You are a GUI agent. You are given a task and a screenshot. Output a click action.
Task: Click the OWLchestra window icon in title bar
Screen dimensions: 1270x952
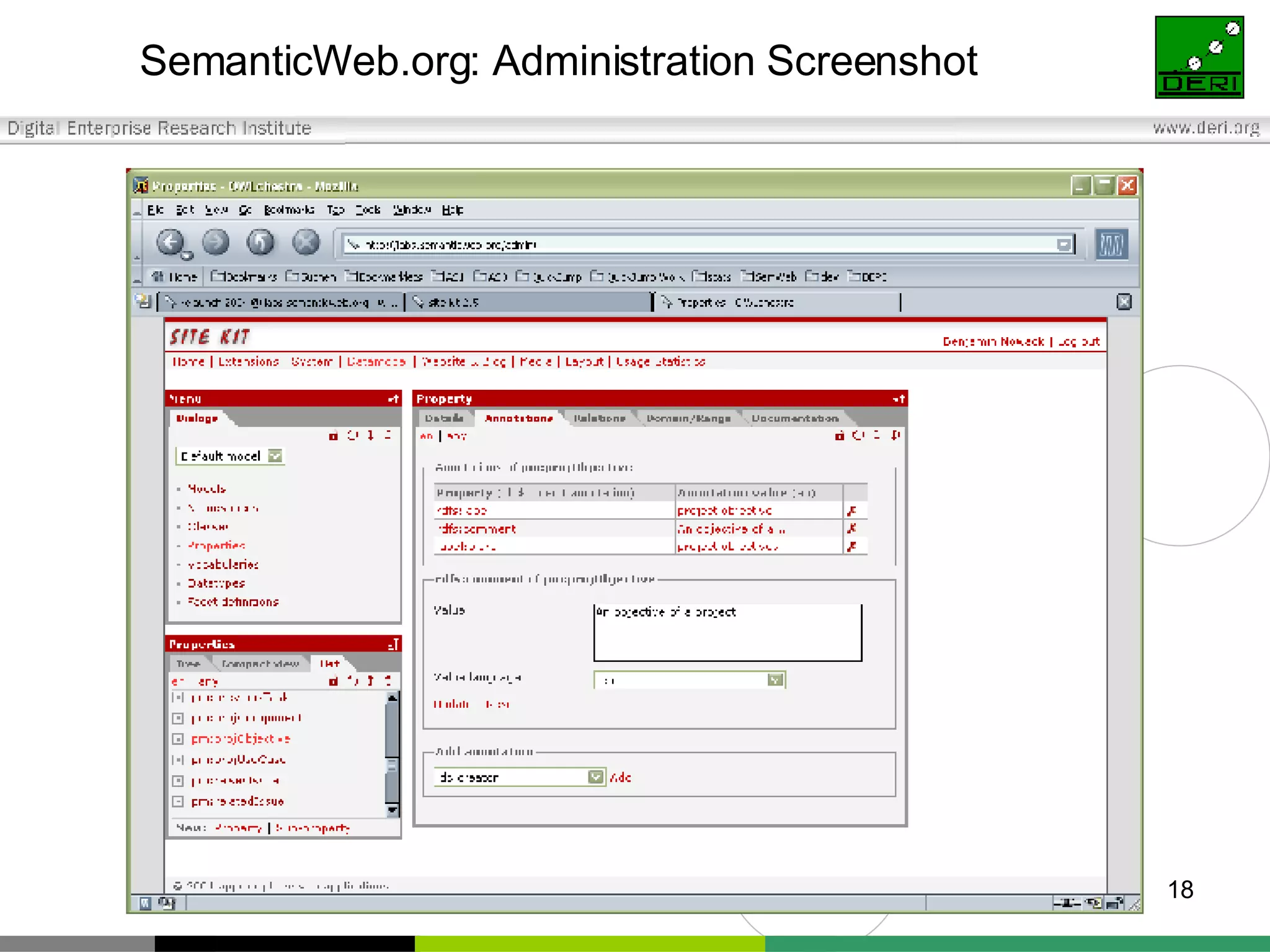[141, 185]
